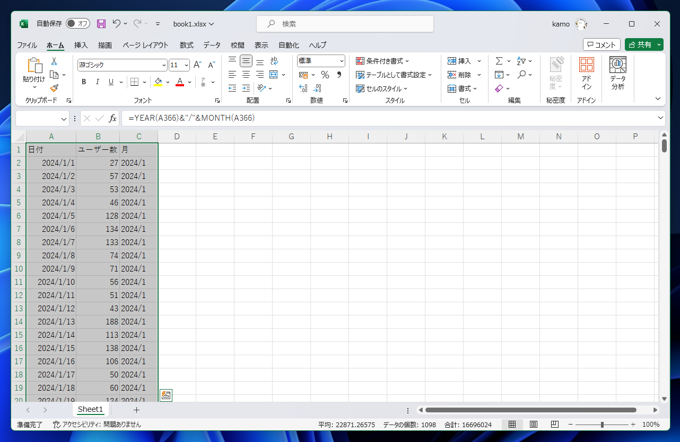Increase font size with large A icon
The height and width of the screenshot is (442, 680).
(197, 65)
